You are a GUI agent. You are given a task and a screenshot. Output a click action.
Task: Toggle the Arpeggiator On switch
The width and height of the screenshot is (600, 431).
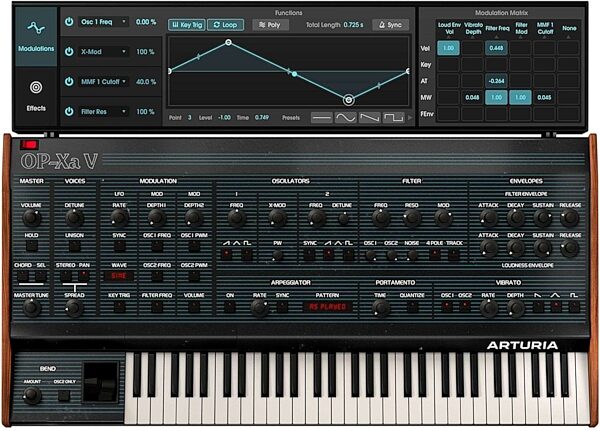pyautogui.click(x=230, y=307)
